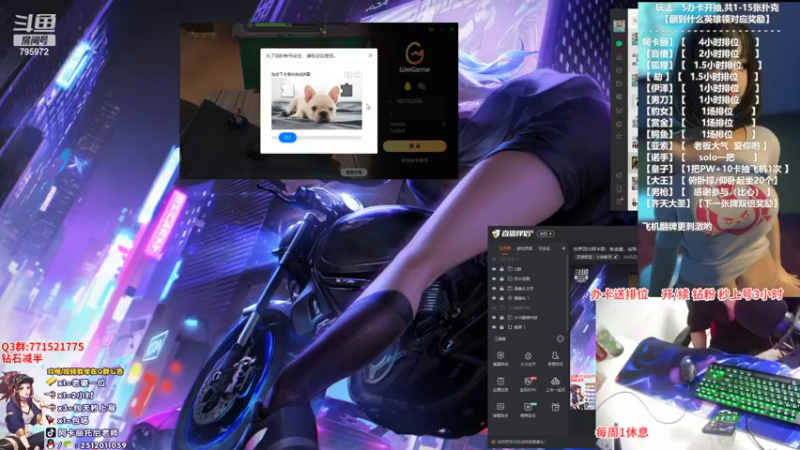Switch to the first orange scene tab
This screenshot has height=450, width=800.
(x=505, y=248)
